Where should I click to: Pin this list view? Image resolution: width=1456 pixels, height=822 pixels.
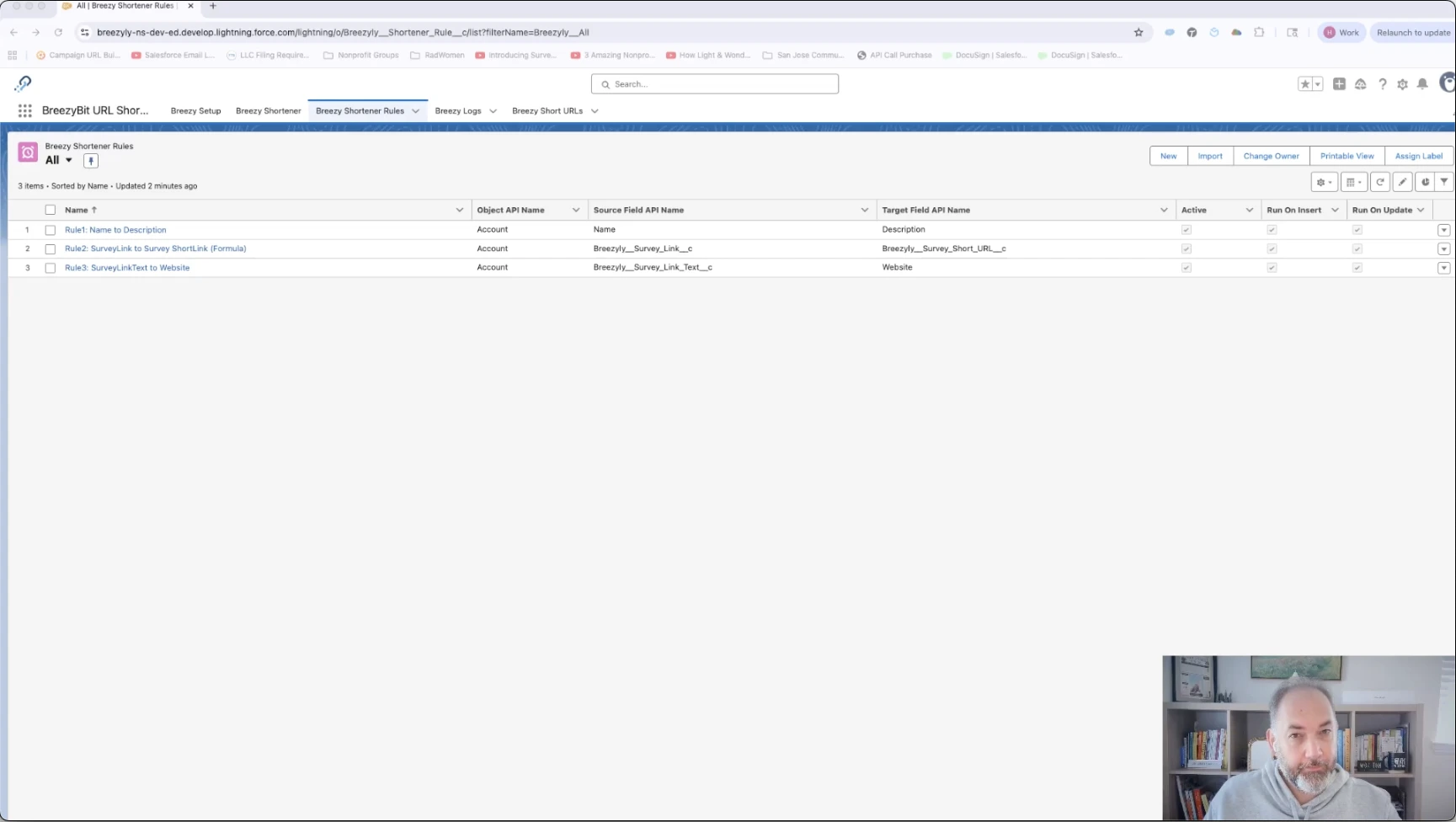tap(91, 161)
